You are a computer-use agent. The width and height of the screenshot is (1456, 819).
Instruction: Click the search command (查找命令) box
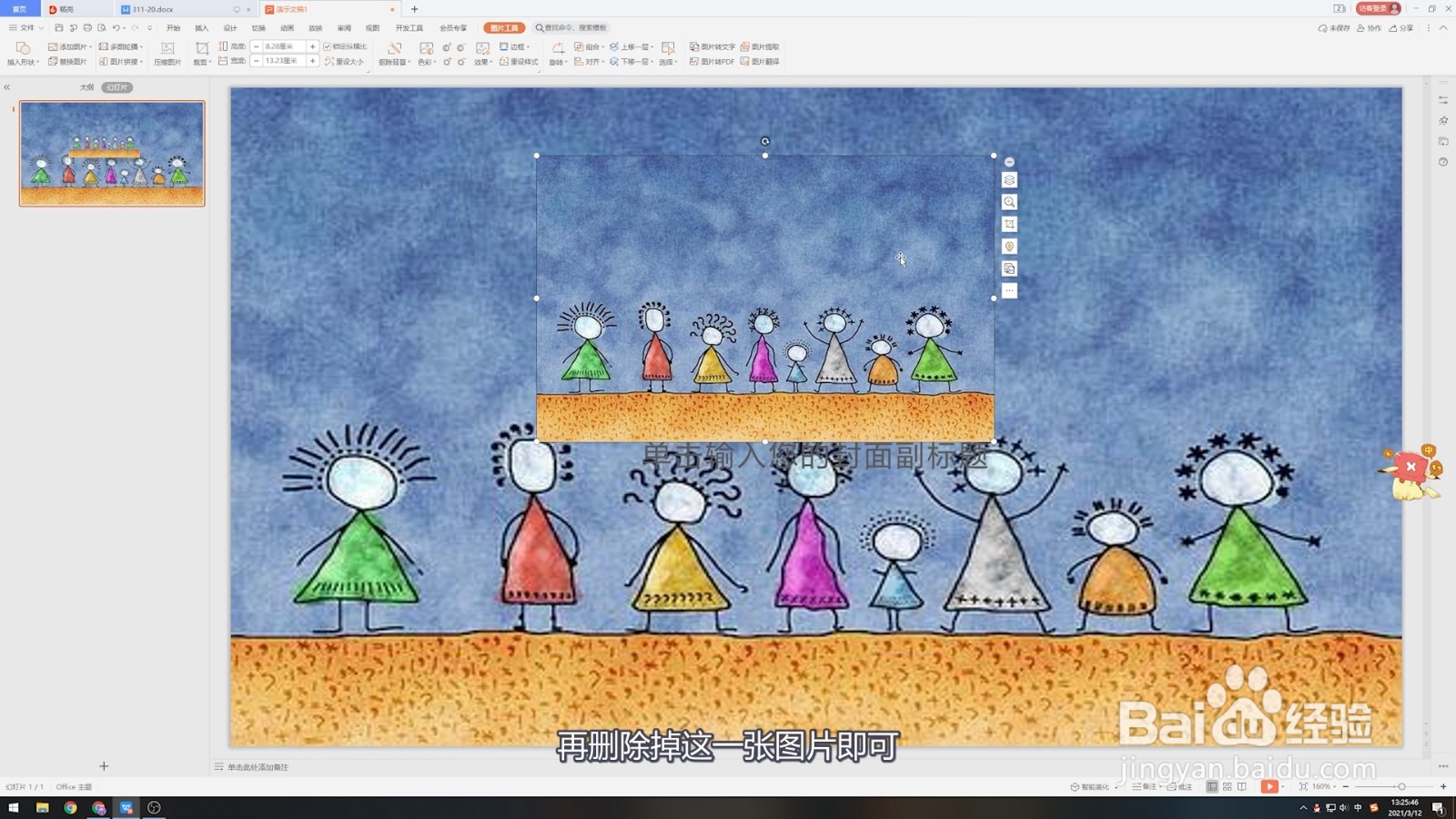[x=571, y=28]
